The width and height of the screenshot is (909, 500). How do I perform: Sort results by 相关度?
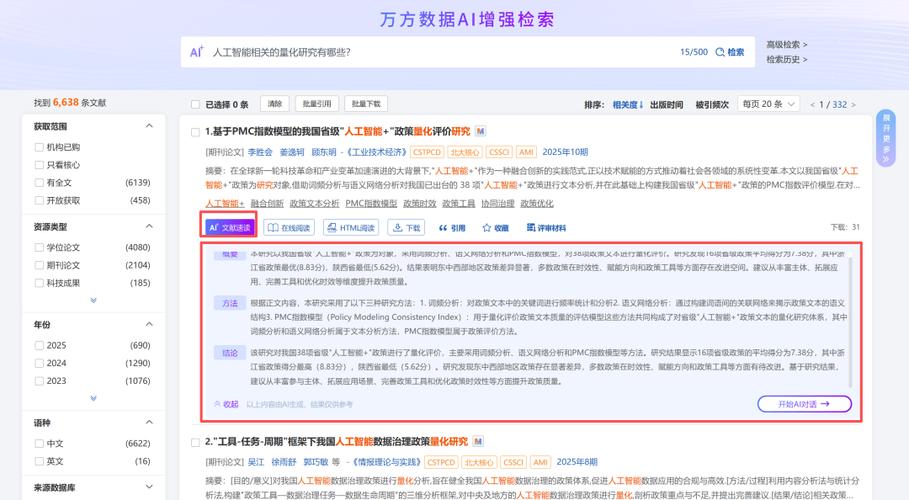pos(627,104)
